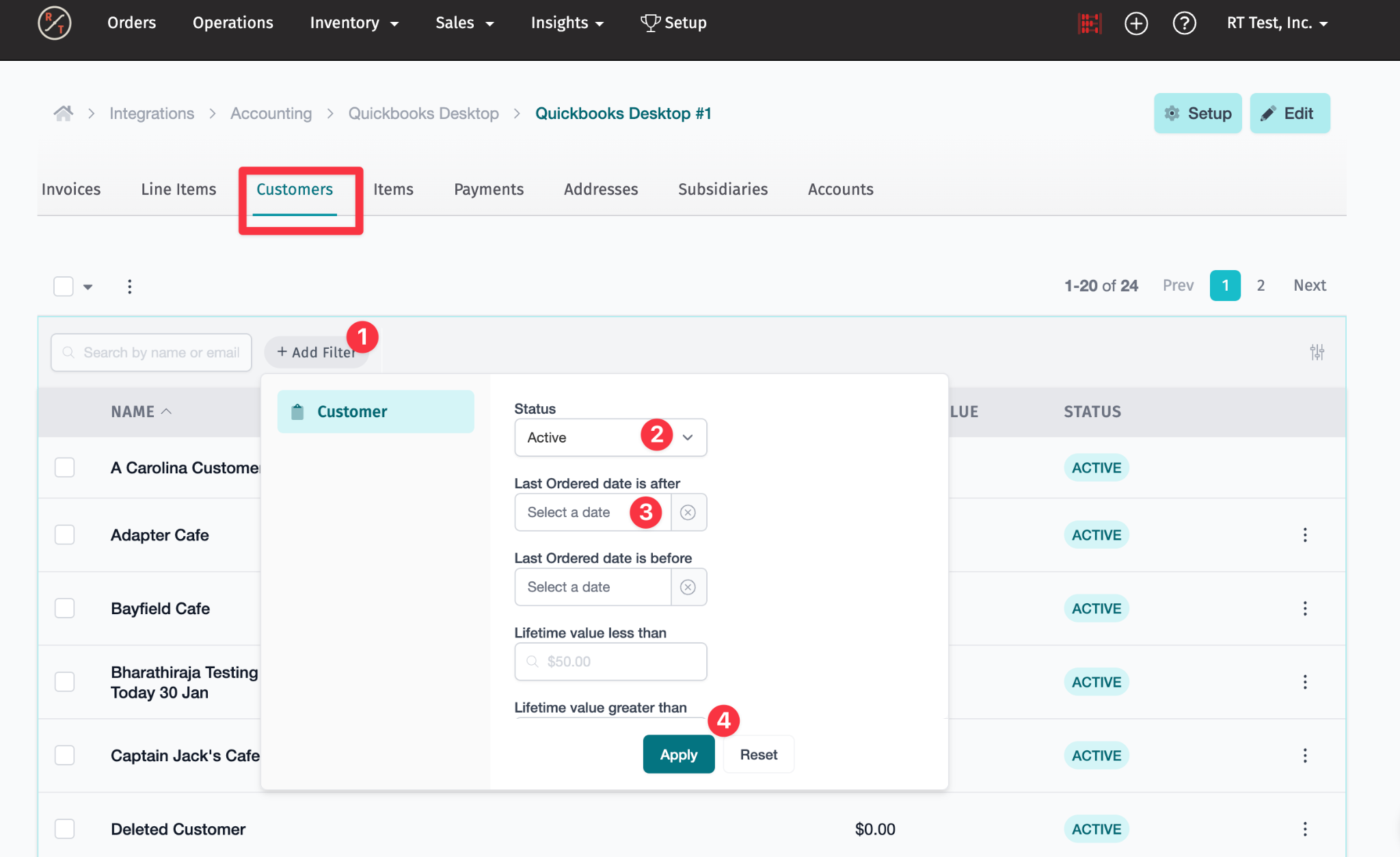
Task: Open the Invoices tab
Action: pos(71,189)
